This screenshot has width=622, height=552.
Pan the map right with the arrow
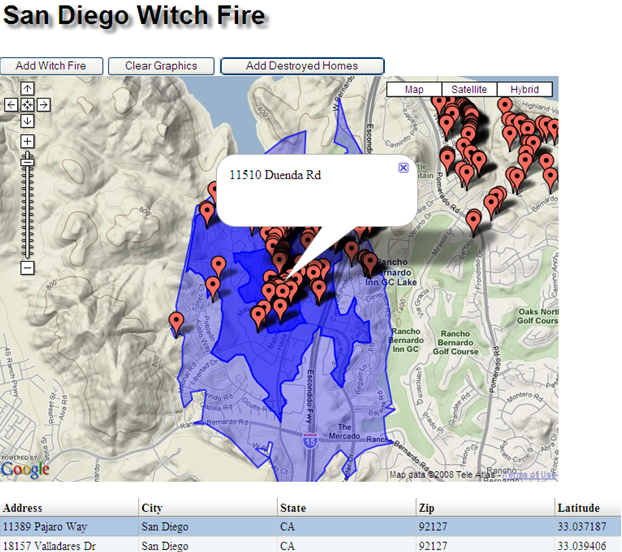44,105
